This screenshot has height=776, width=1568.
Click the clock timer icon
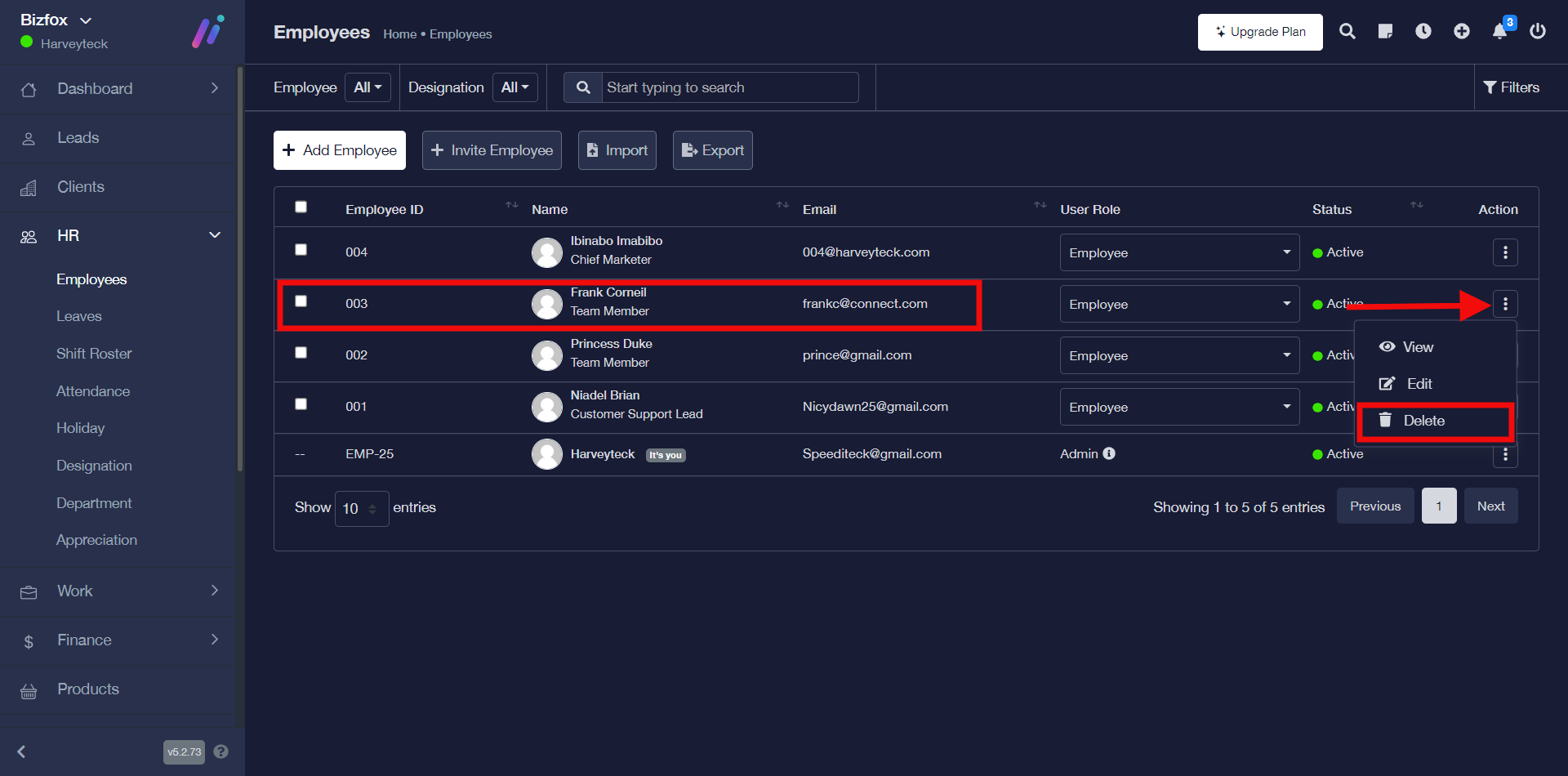[x=1423, y=32]
